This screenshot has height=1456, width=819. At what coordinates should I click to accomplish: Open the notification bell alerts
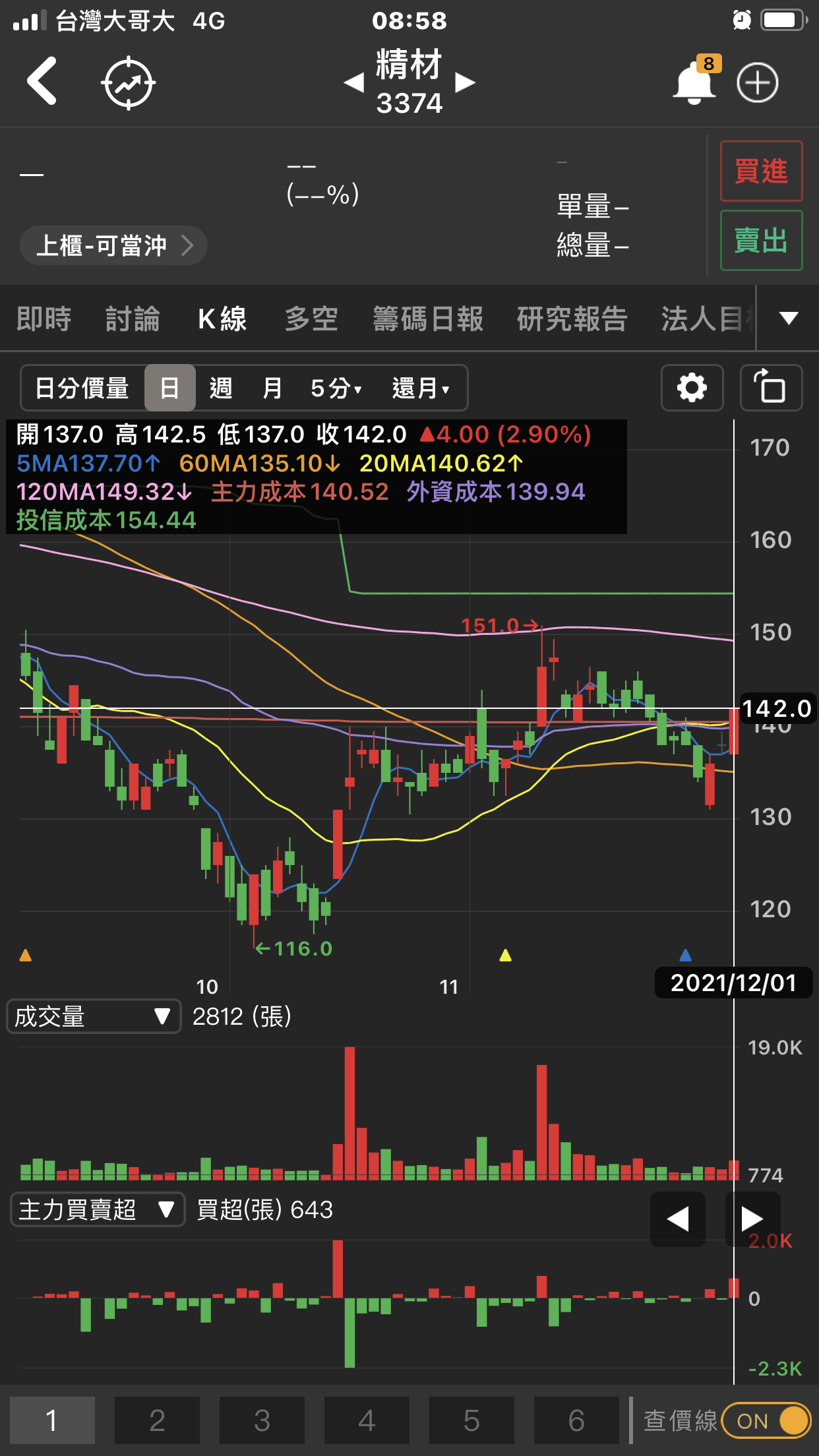[694, 83]
